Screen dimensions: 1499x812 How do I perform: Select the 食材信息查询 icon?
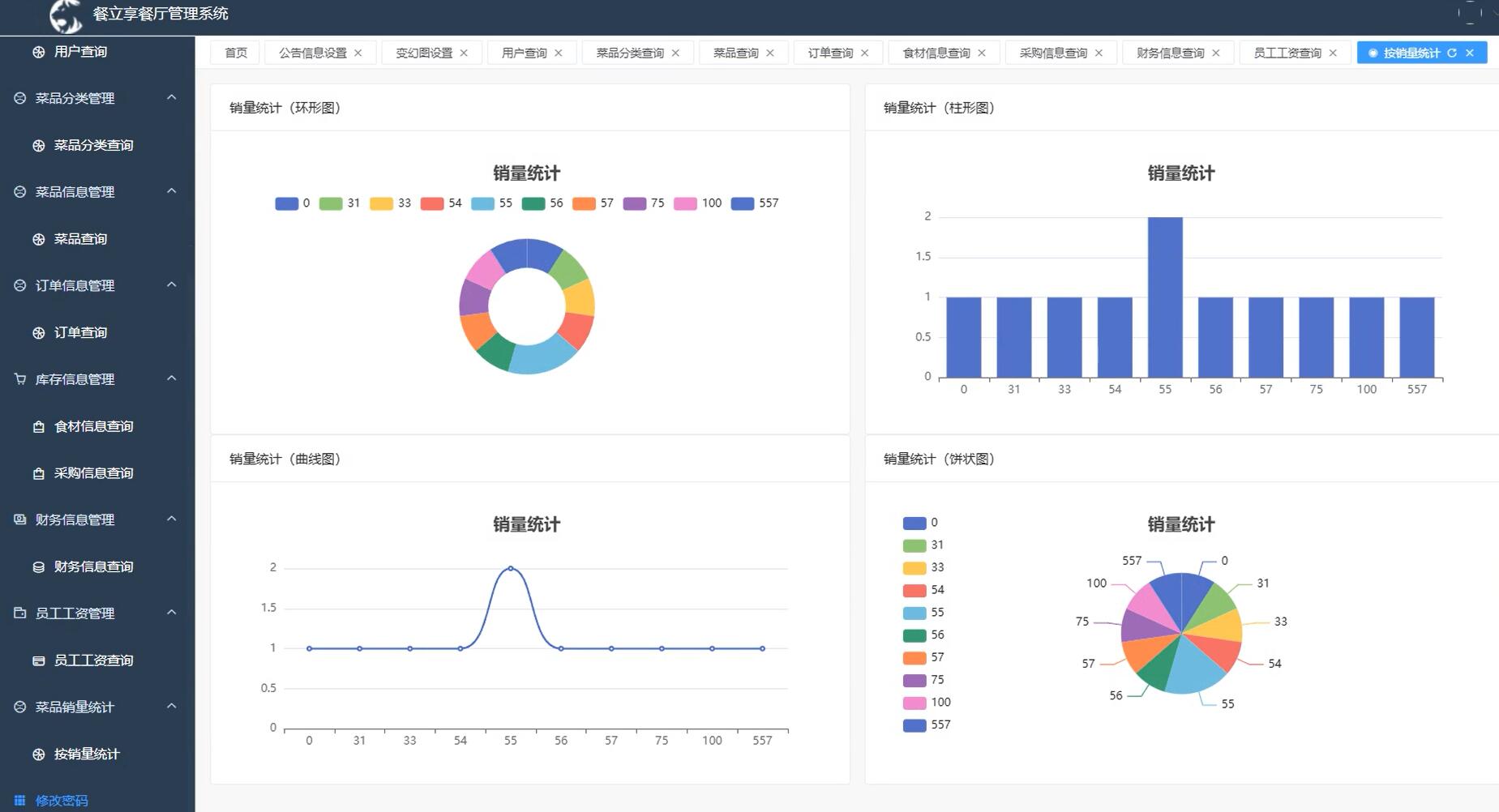37,425
